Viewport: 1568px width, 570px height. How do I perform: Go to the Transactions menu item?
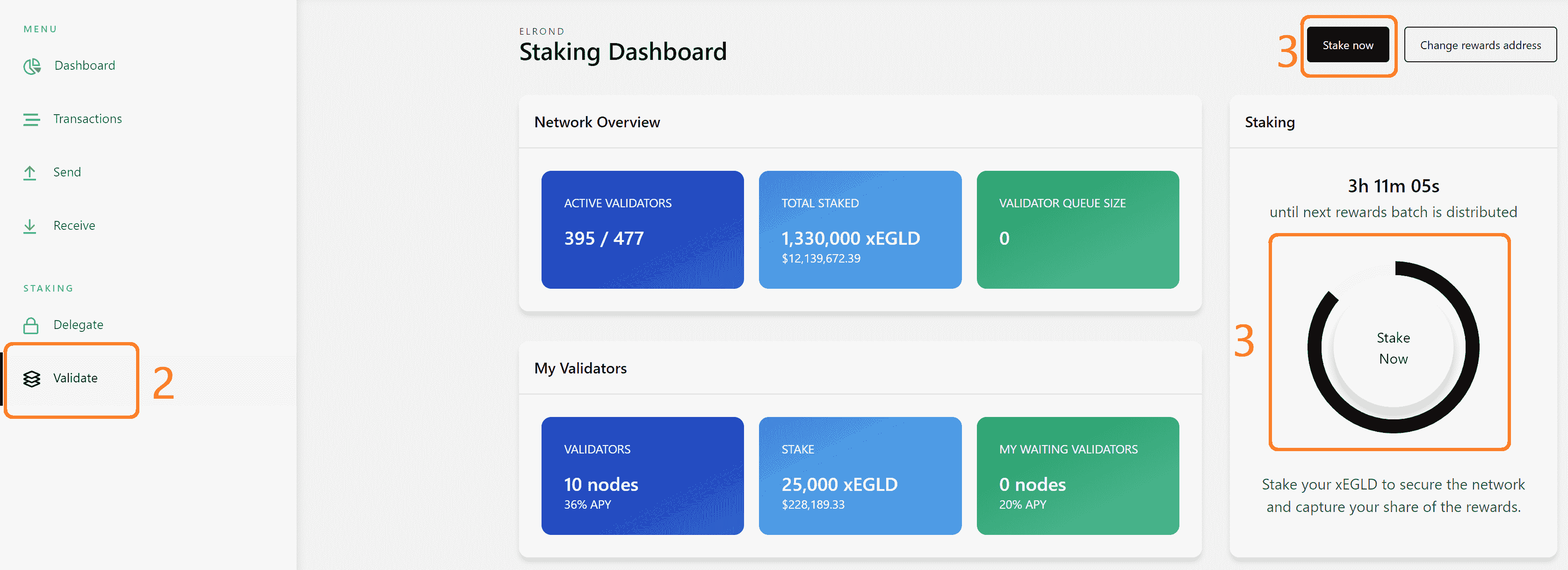pyautogui.click(x=87, y=119)
